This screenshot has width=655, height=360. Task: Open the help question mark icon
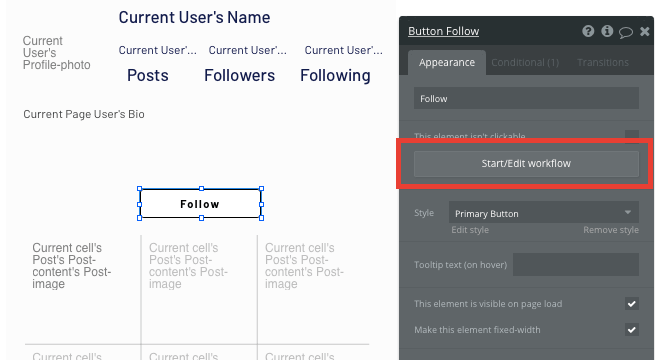[x=588, y=31]
